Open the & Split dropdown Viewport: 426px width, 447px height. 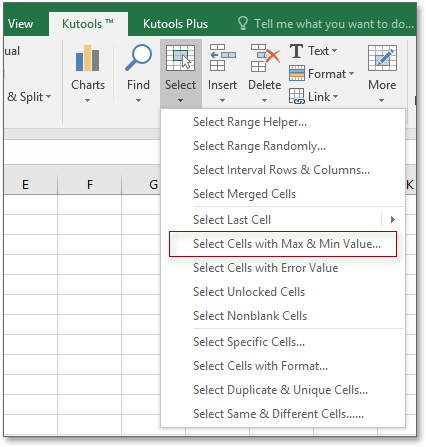tap(29, 97)
